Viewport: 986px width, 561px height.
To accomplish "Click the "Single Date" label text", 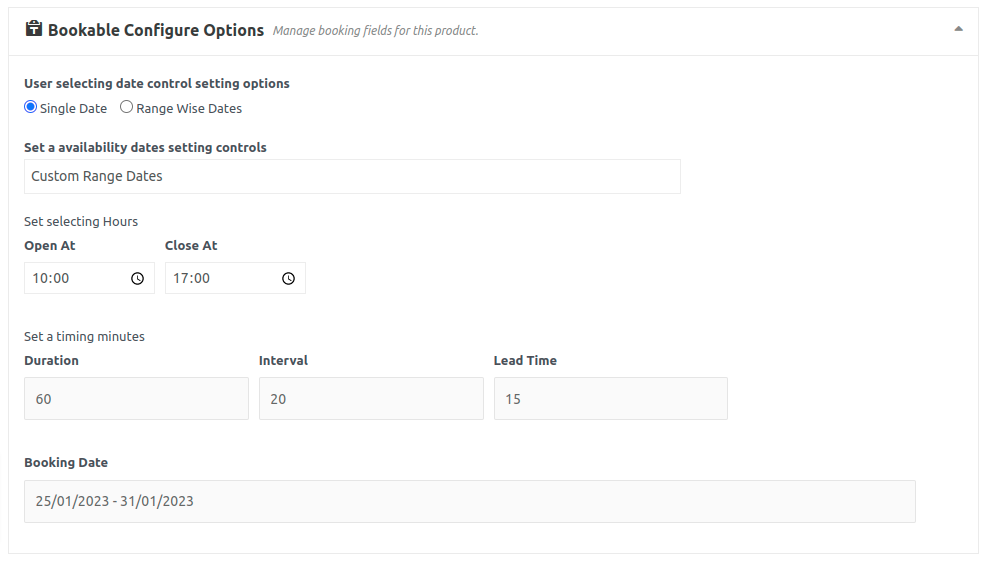I will pyautogui.click(x=73, y=109).
